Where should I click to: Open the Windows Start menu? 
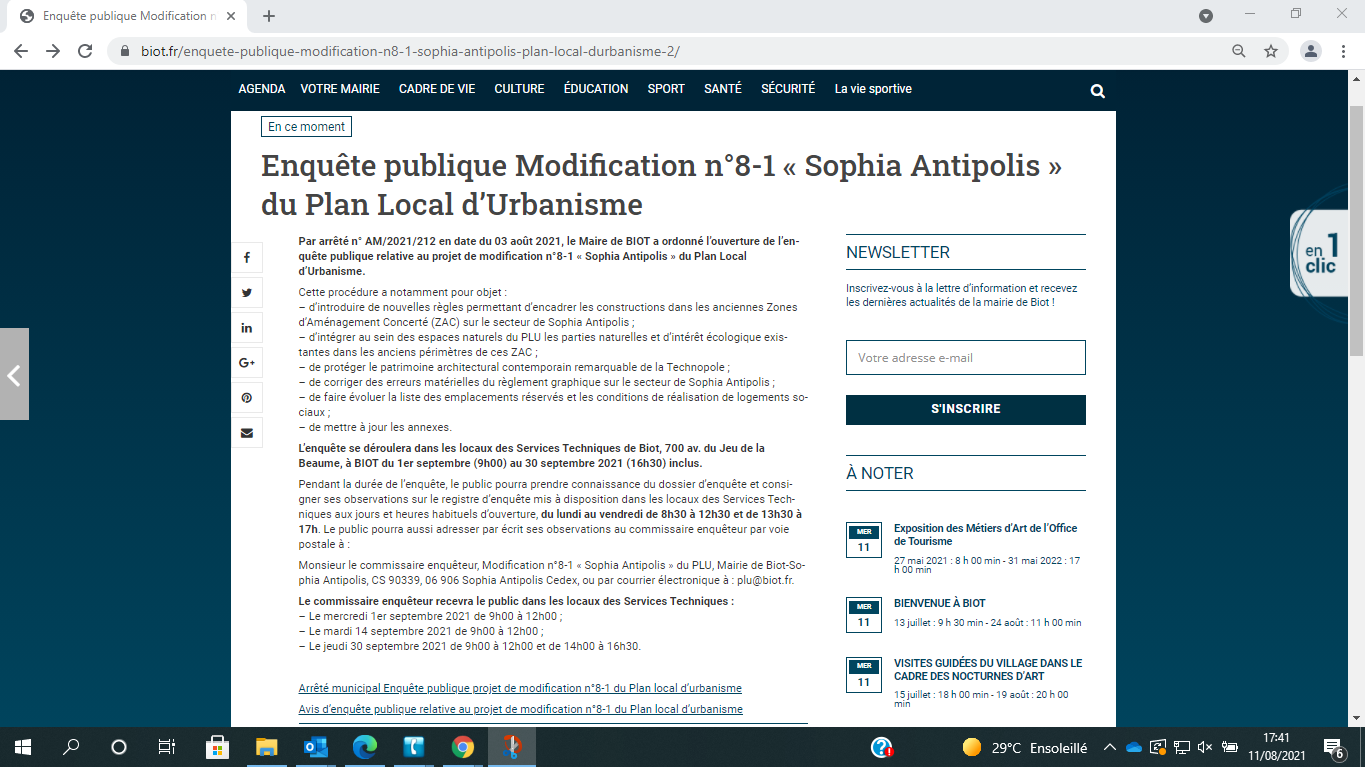pos(23,747)
